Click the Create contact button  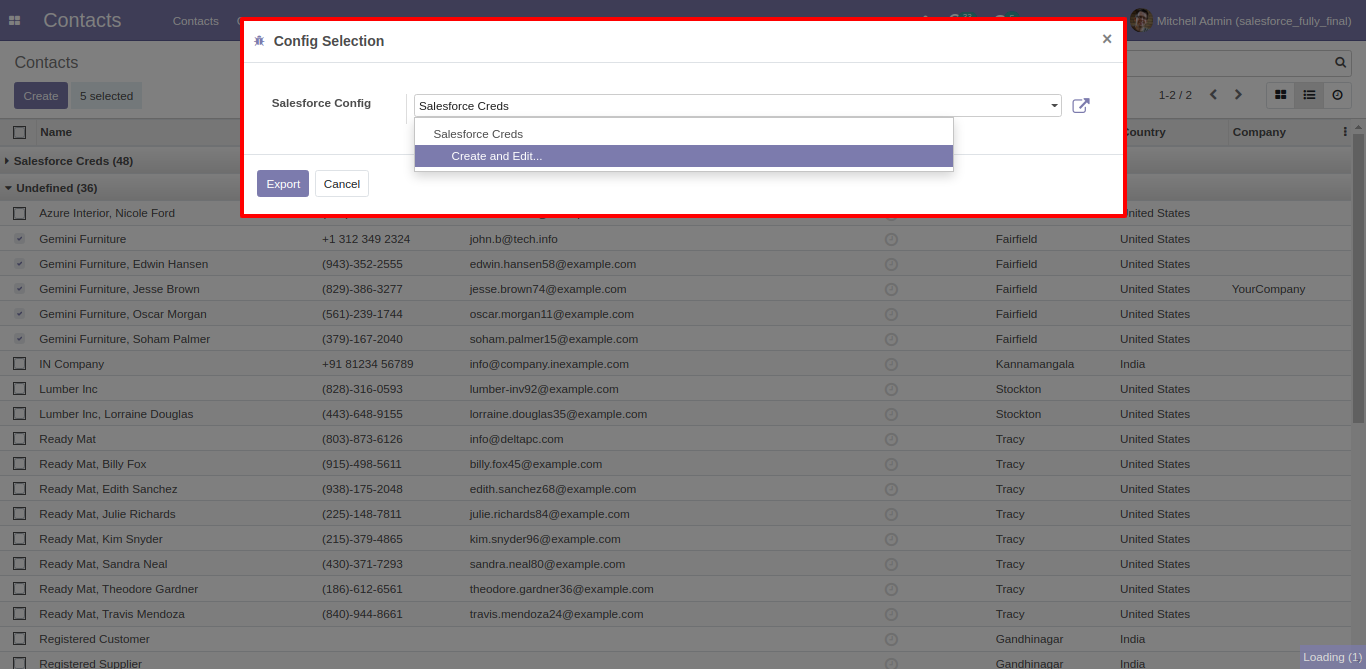[41, 96]
